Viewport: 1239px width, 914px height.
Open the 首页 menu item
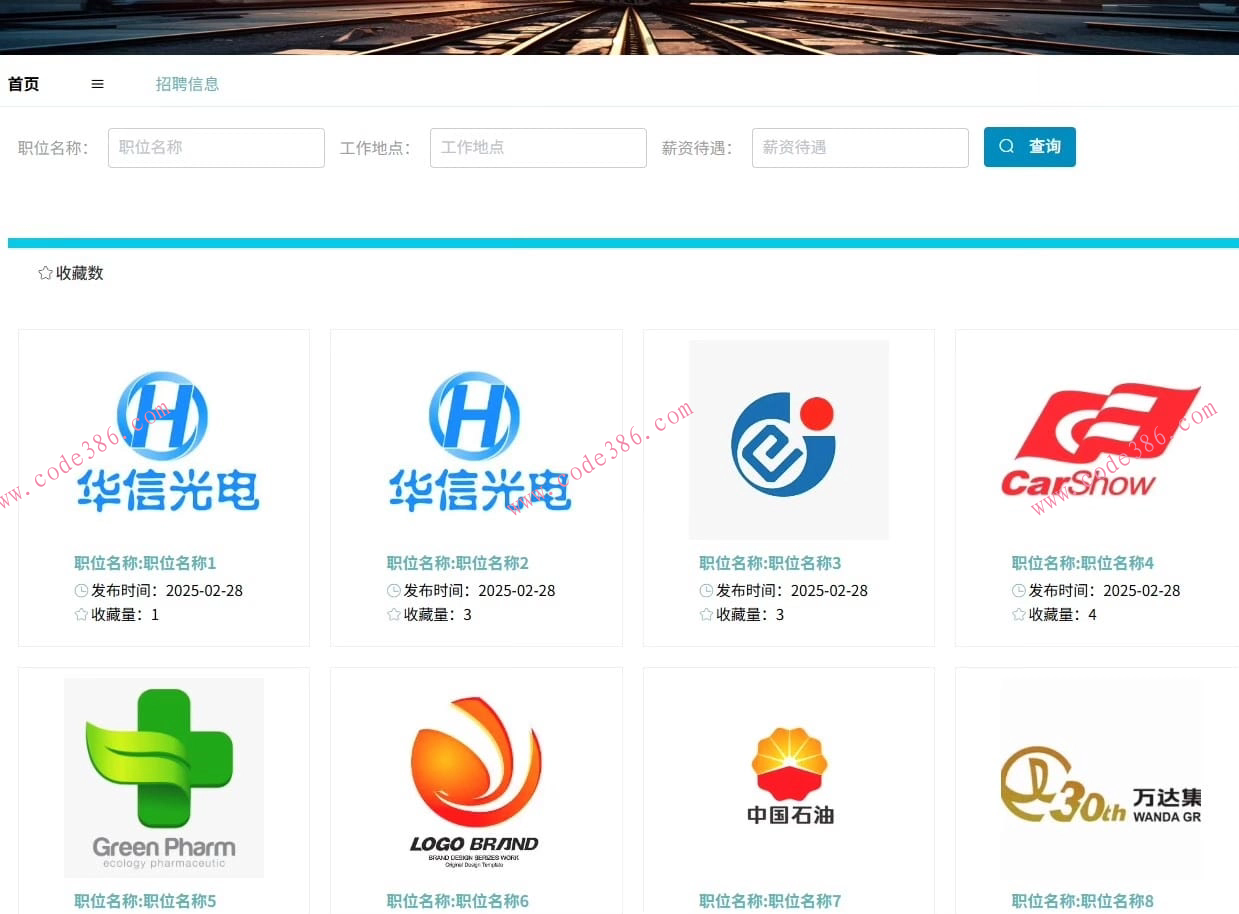click(23, 84)
